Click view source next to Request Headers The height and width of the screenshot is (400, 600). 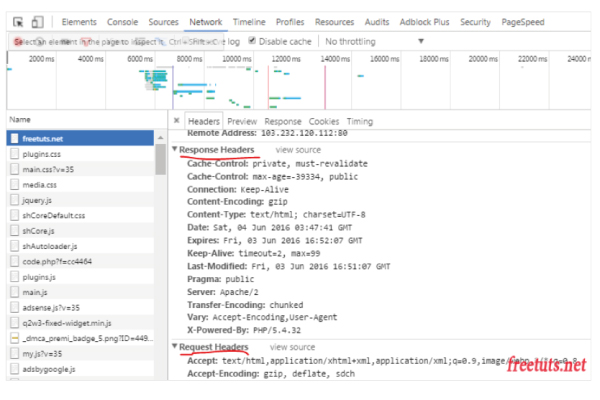point(292,347)
